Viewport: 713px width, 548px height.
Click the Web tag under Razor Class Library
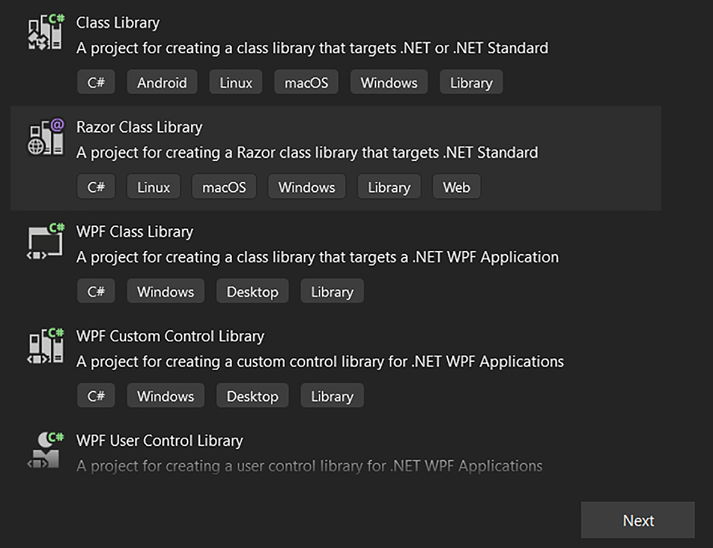(x=456, y=187)
